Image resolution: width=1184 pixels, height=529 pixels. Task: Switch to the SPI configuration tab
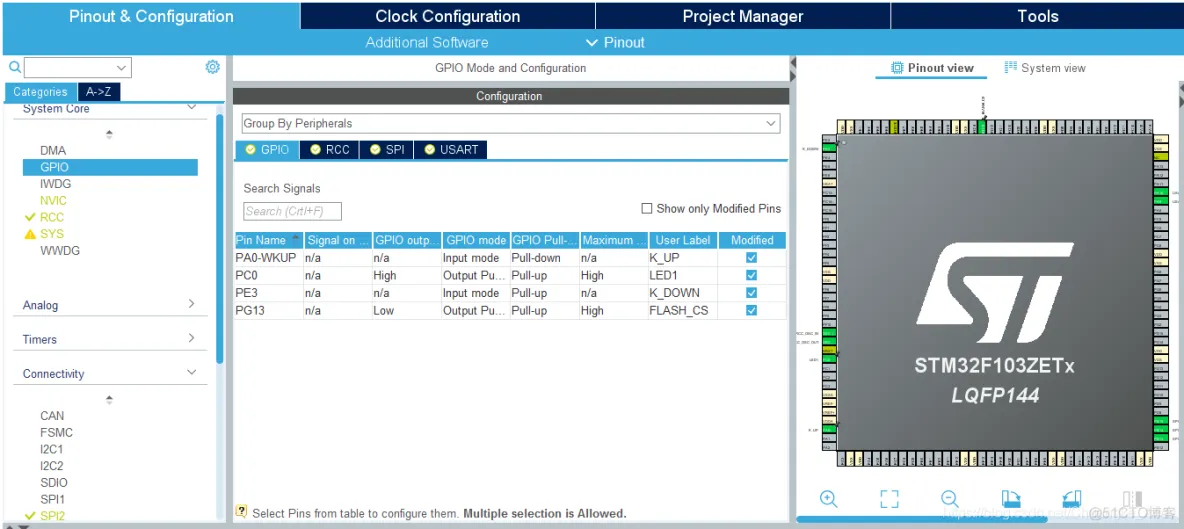click(x=387, y=149)
